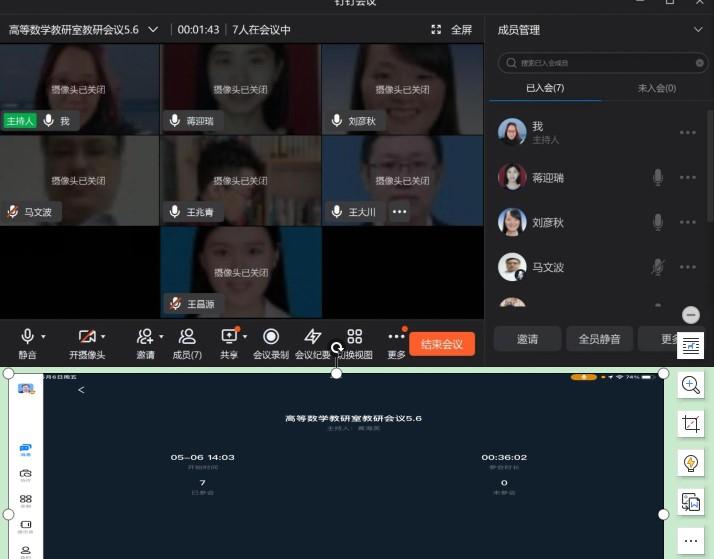Click the crop tool icon on right toolbar
This screenshot has height=559, width=714.
[690, 424]
